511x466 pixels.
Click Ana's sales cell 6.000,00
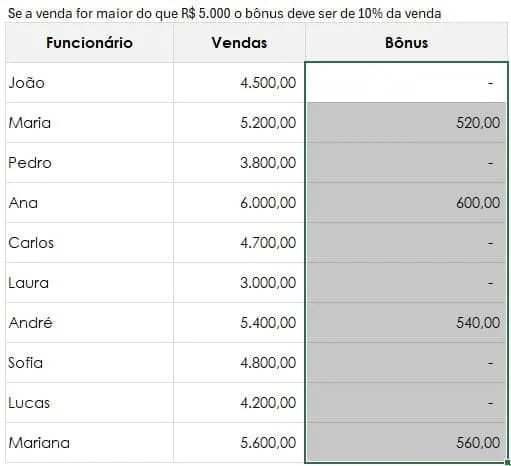239,203
